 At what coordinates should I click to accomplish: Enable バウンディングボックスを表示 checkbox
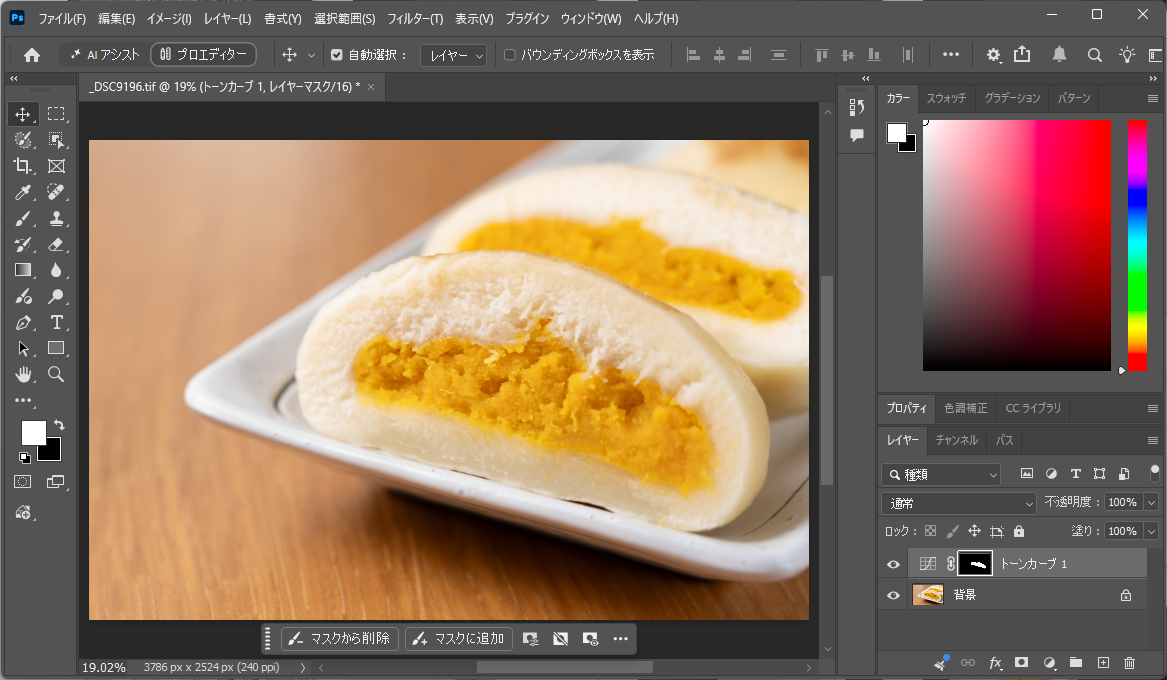[510, 54]
